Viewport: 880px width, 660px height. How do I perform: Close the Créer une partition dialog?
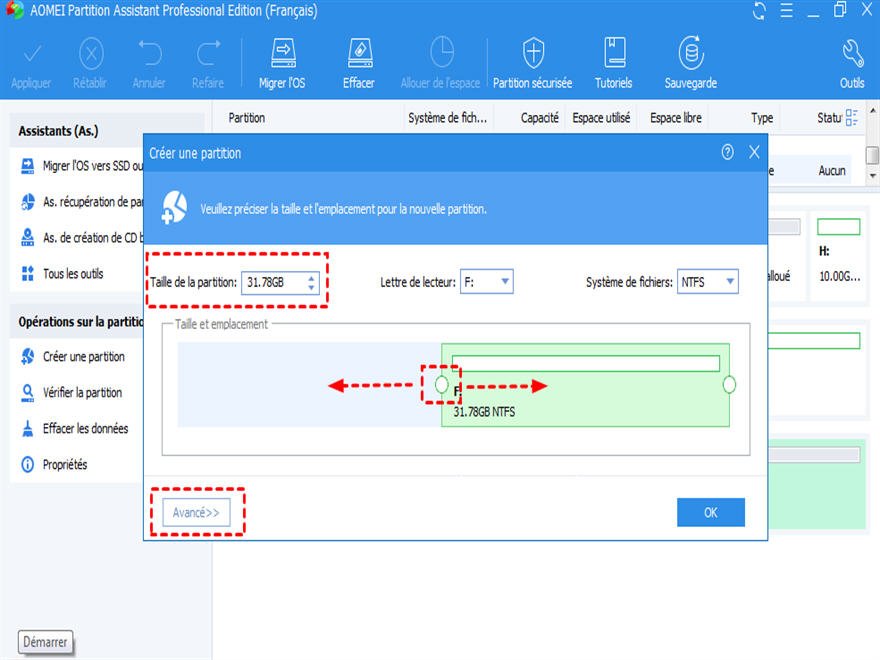click(x=754, y=152)
